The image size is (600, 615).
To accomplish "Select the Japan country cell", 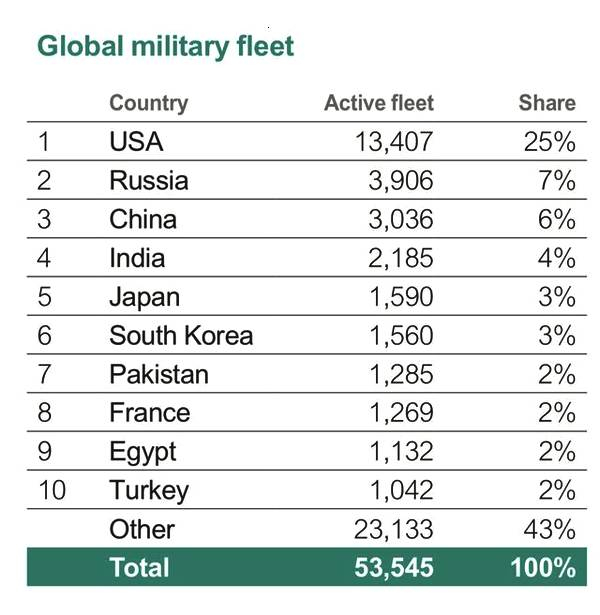I will pos(144,297).
